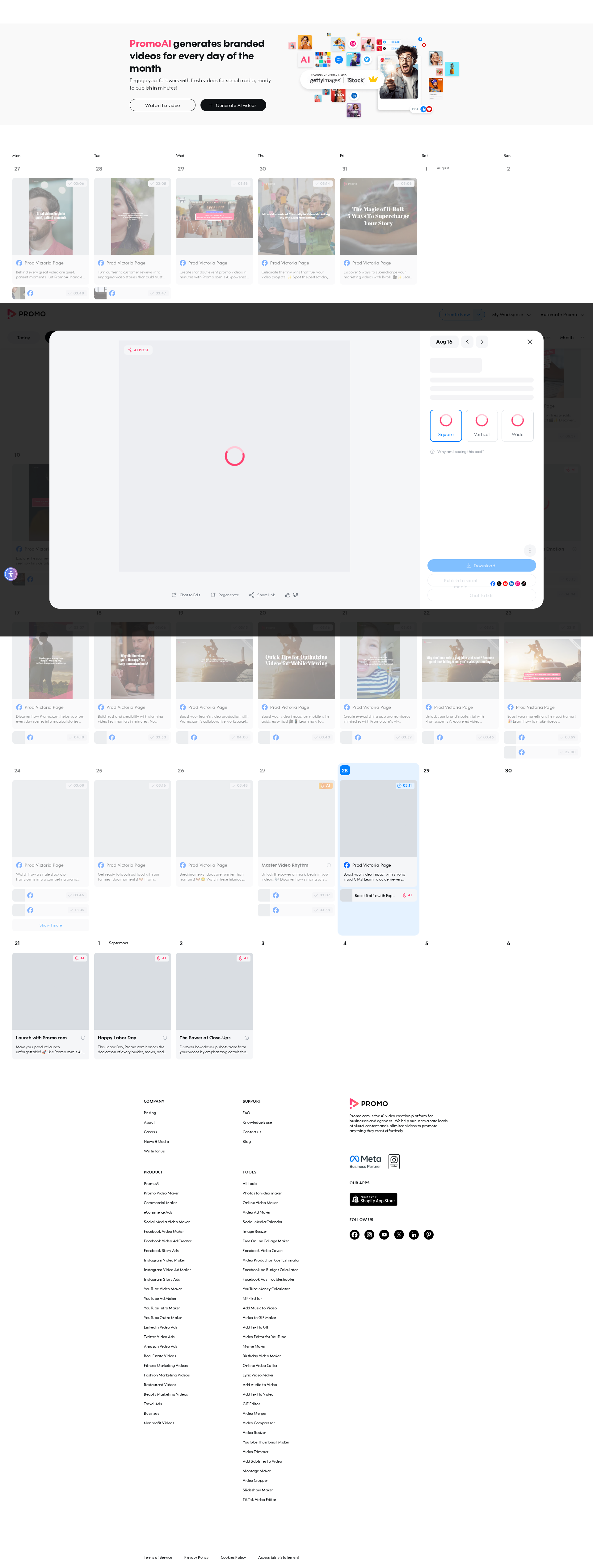Open the Create New dropdown arrow

(x=479, y=315)
